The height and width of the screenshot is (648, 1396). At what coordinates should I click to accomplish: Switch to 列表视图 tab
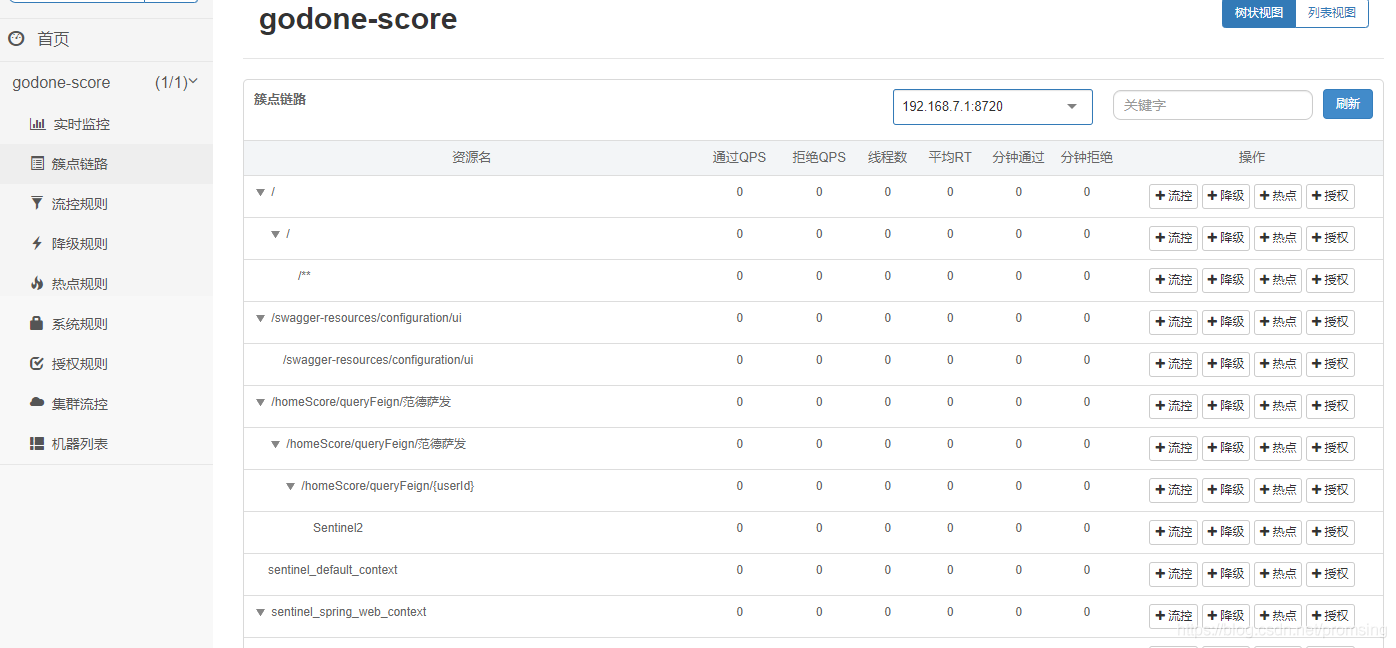pos(1332,13)
